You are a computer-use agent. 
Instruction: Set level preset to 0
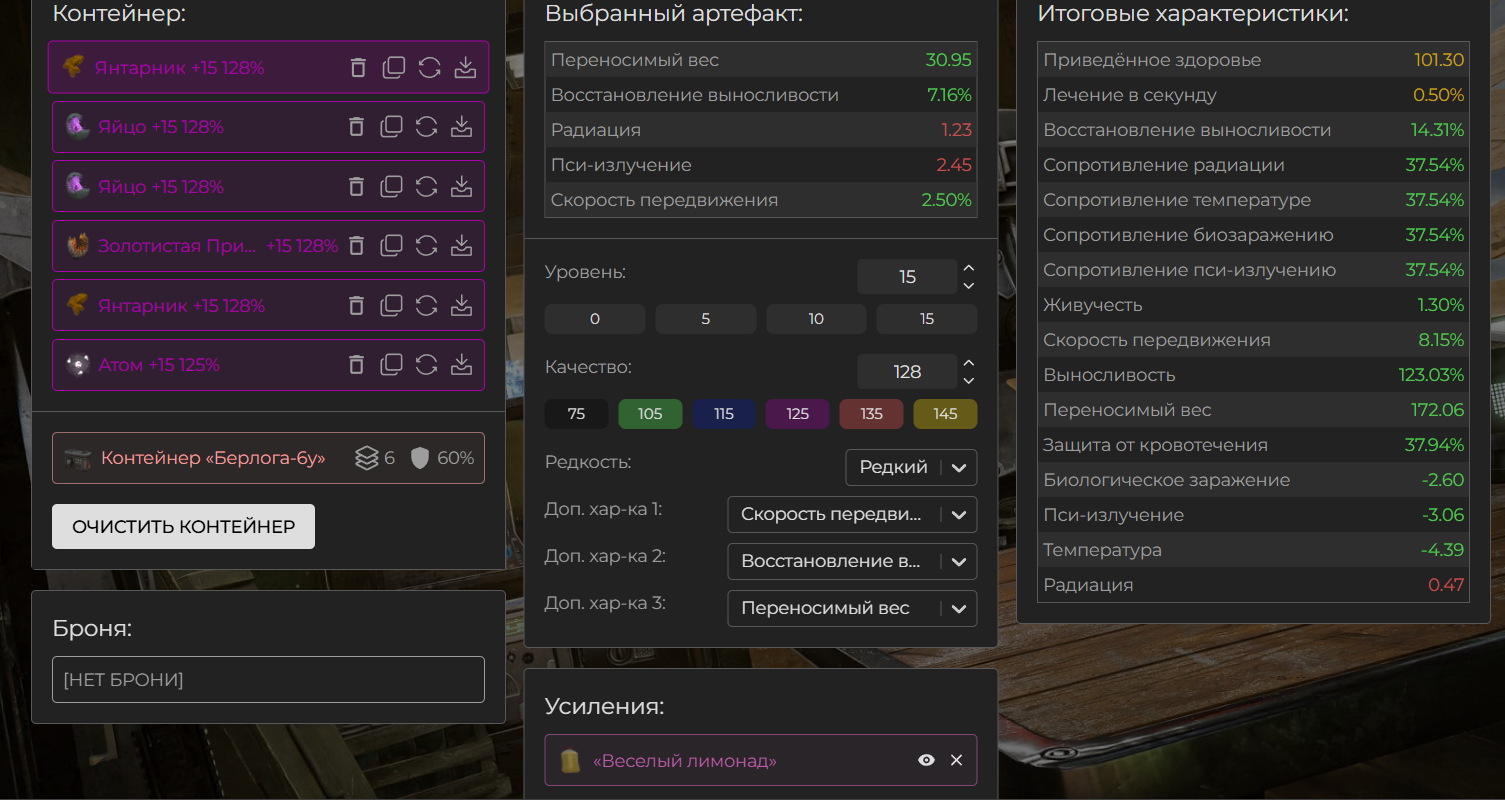(595, 319)
